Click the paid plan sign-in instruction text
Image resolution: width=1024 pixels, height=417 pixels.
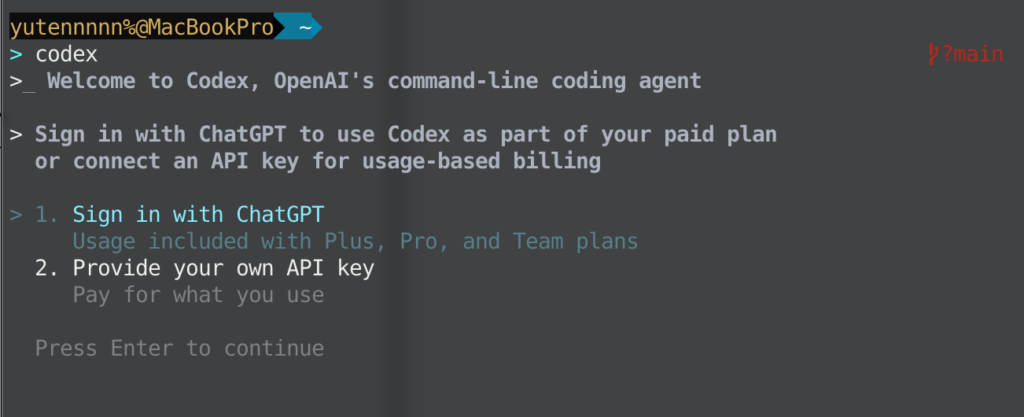click(406, 135)
